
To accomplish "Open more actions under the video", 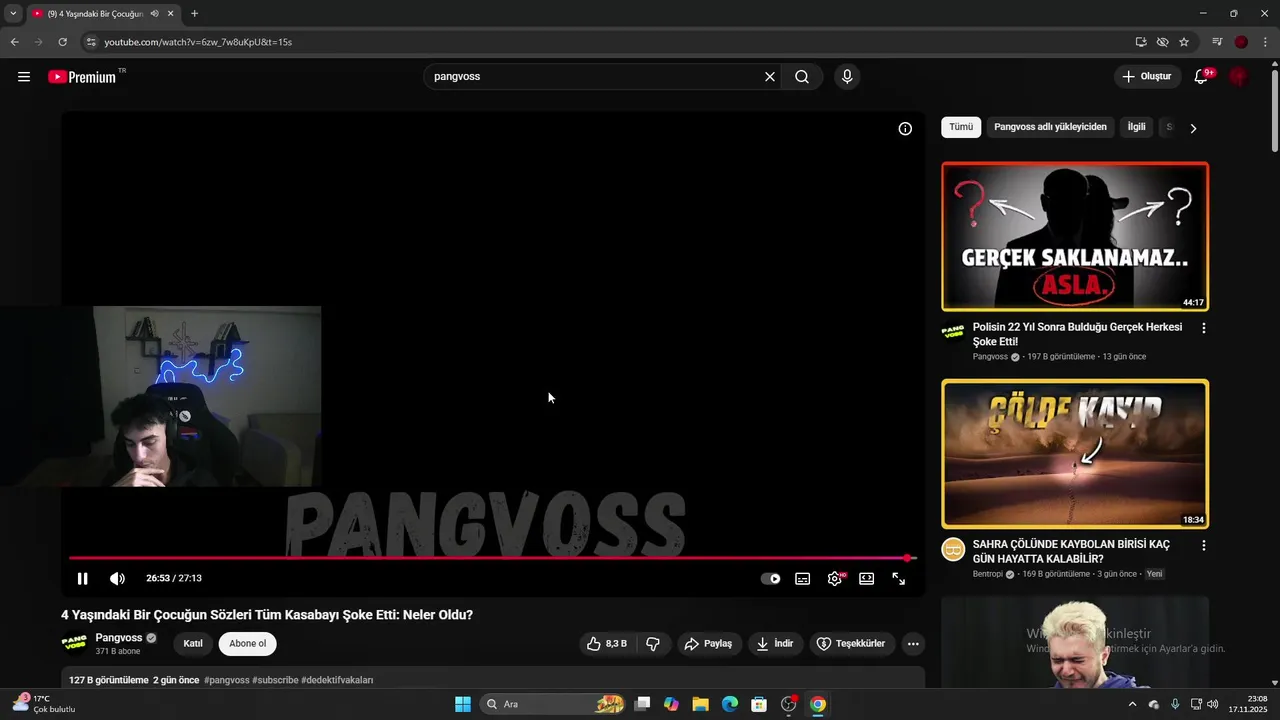I will (x=913, y=644).
